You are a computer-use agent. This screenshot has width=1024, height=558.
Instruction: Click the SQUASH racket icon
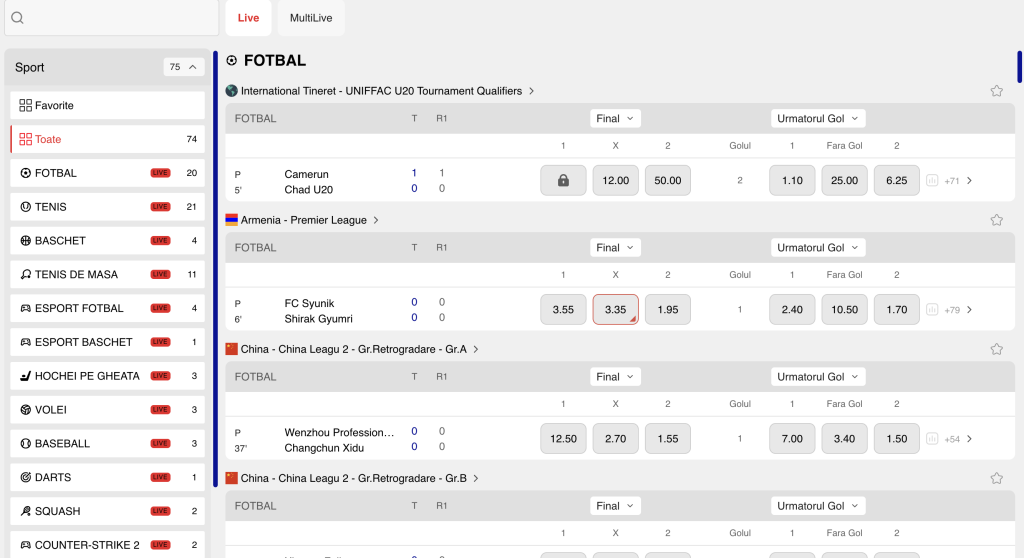(x=25, y=511)
